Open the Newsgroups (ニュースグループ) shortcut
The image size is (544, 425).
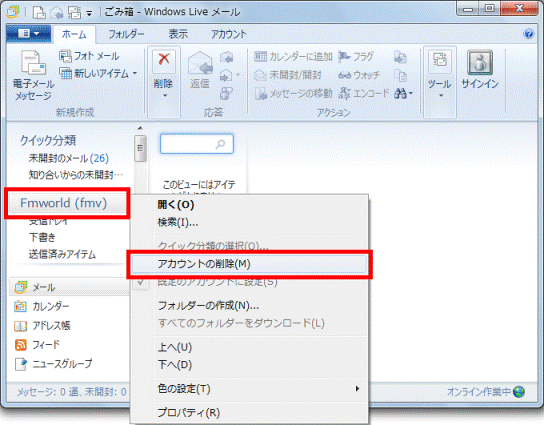point(53,364)
